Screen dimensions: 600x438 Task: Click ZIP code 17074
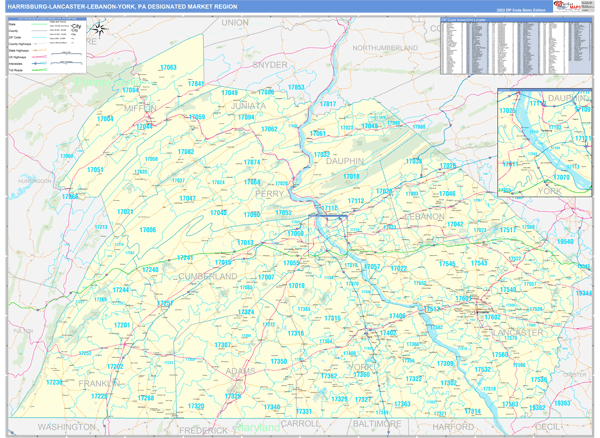tap(252, 162)
